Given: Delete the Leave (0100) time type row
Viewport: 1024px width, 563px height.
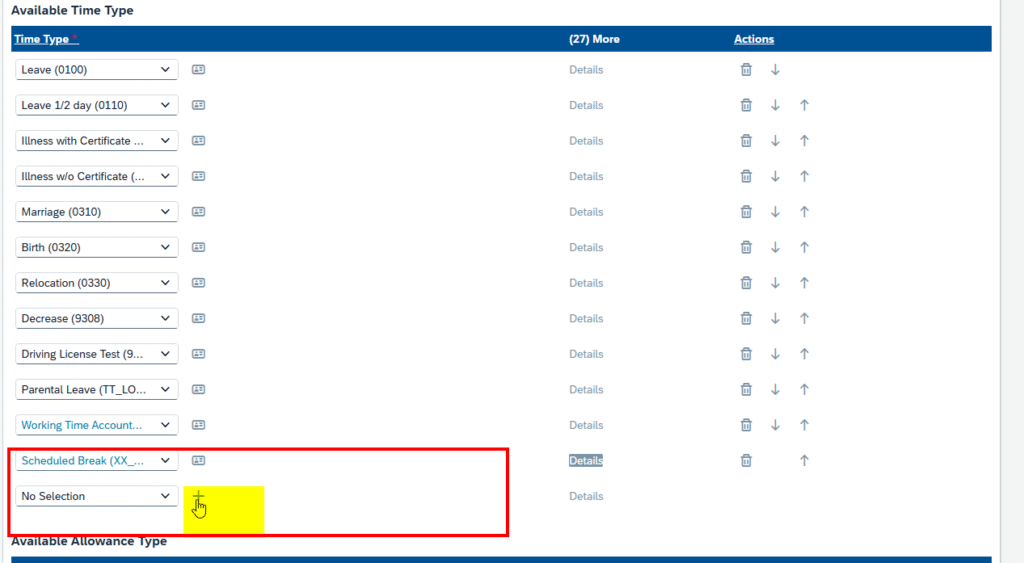Looking at the screenshot, I should pos(746,70).
